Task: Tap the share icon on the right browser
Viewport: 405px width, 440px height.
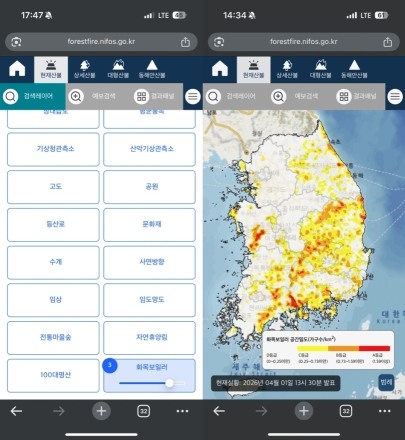Action: pos(388,42)
